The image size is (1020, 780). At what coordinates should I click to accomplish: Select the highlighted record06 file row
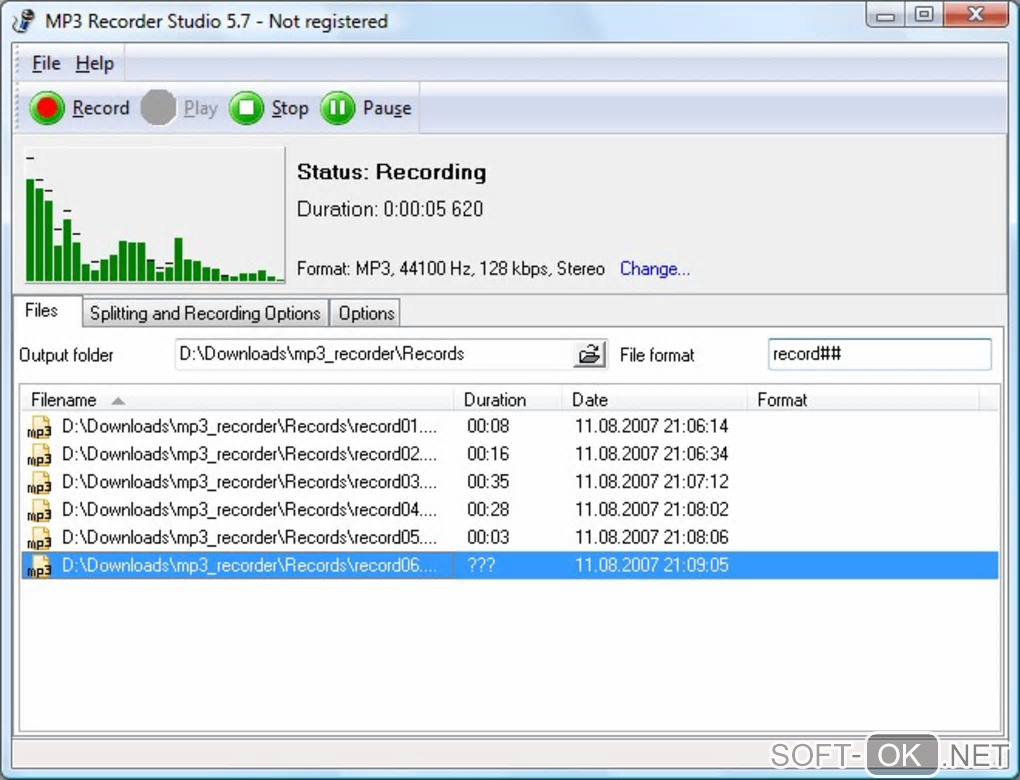pyautogui.click(x=510, y=566)
